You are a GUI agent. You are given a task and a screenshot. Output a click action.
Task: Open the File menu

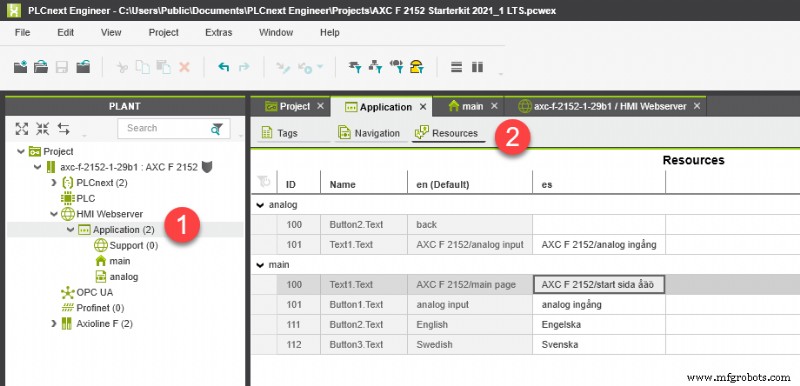pos(22,33)
